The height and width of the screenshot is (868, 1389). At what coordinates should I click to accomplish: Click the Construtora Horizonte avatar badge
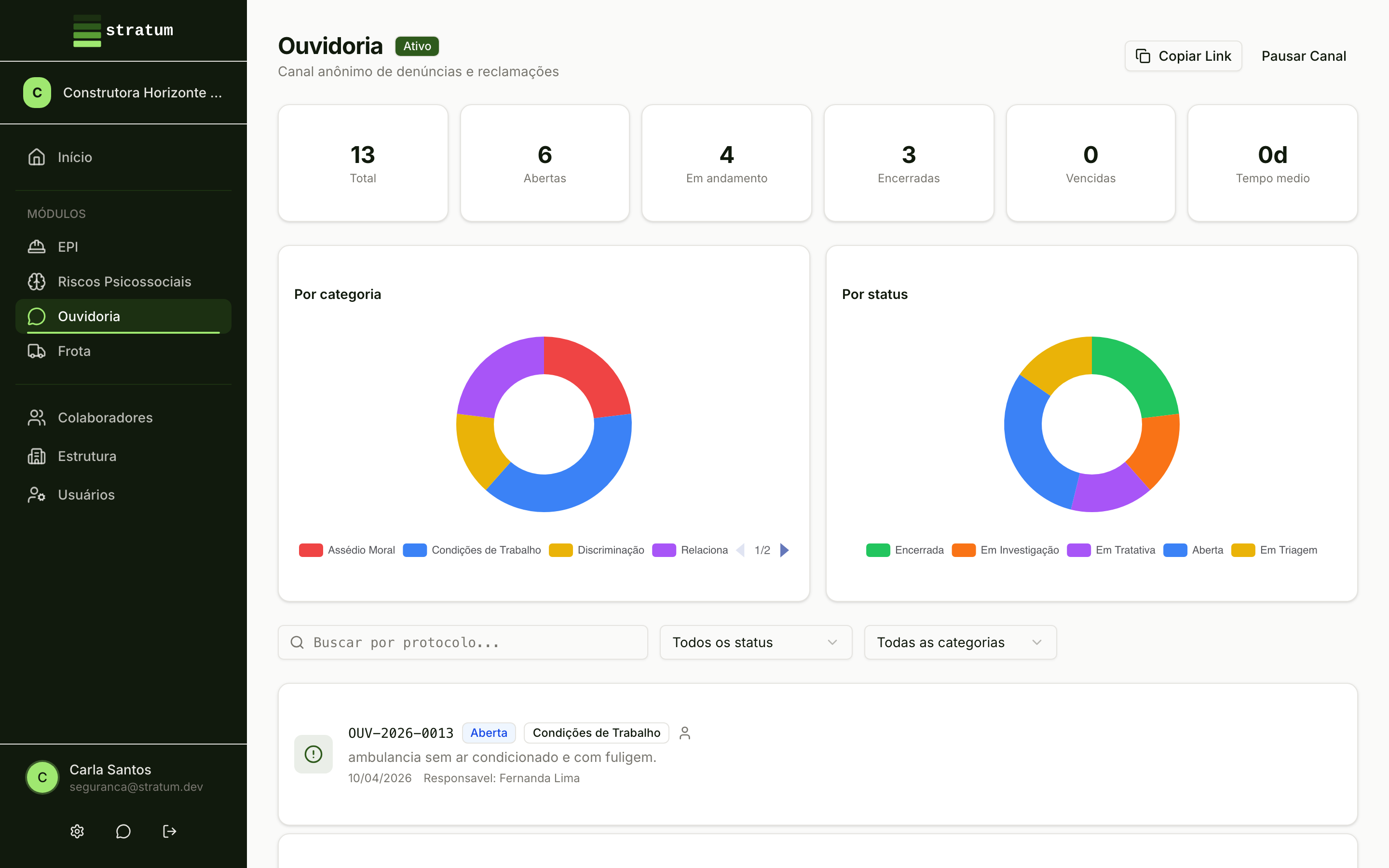(37, 93)
